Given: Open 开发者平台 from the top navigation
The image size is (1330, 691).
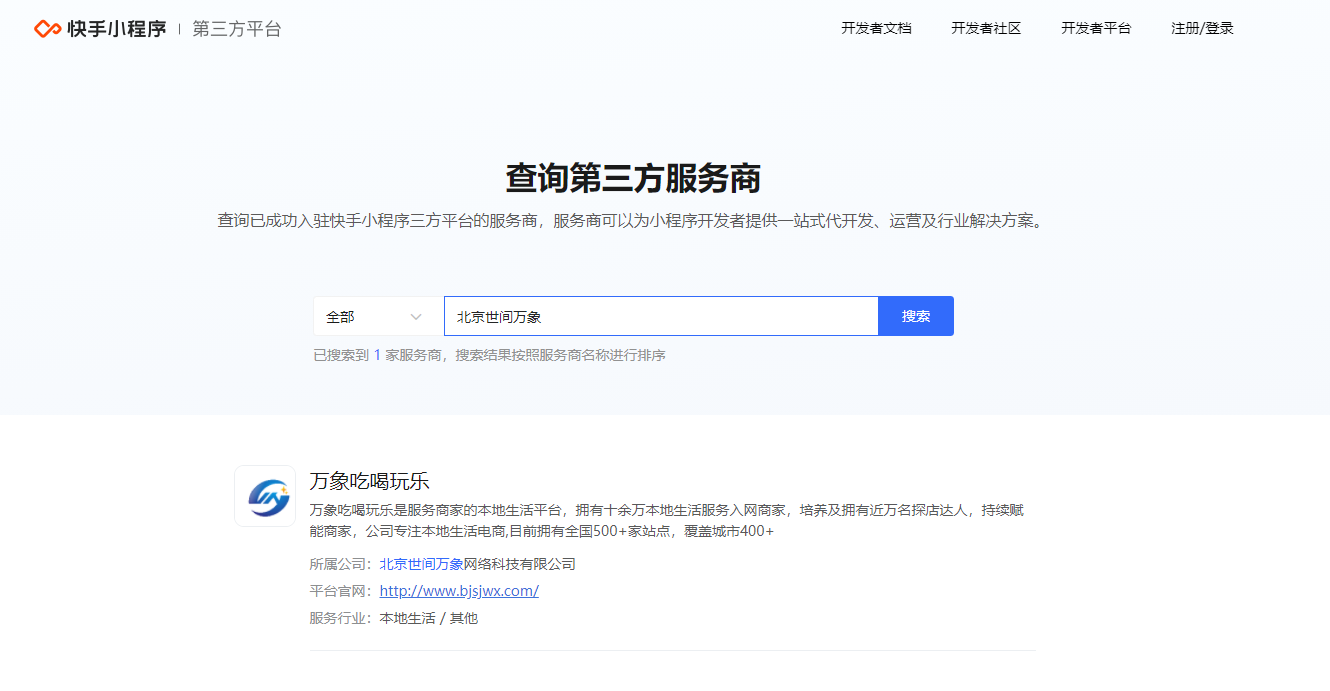Looking at the screenshot, I should click(1096, 28).
